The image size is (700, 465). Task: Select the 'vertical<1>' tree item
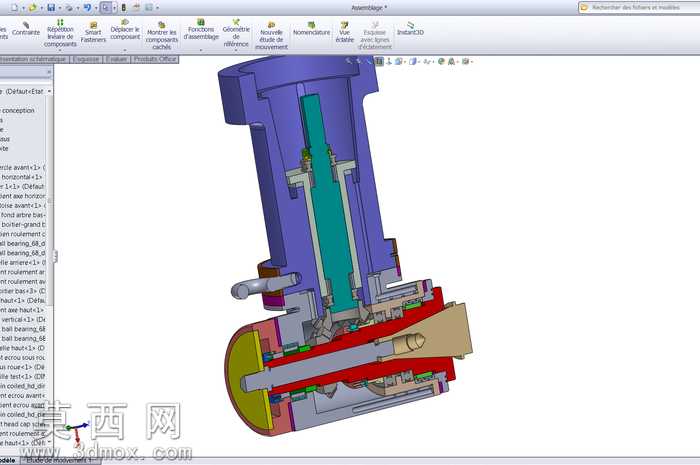pos(23,320)
